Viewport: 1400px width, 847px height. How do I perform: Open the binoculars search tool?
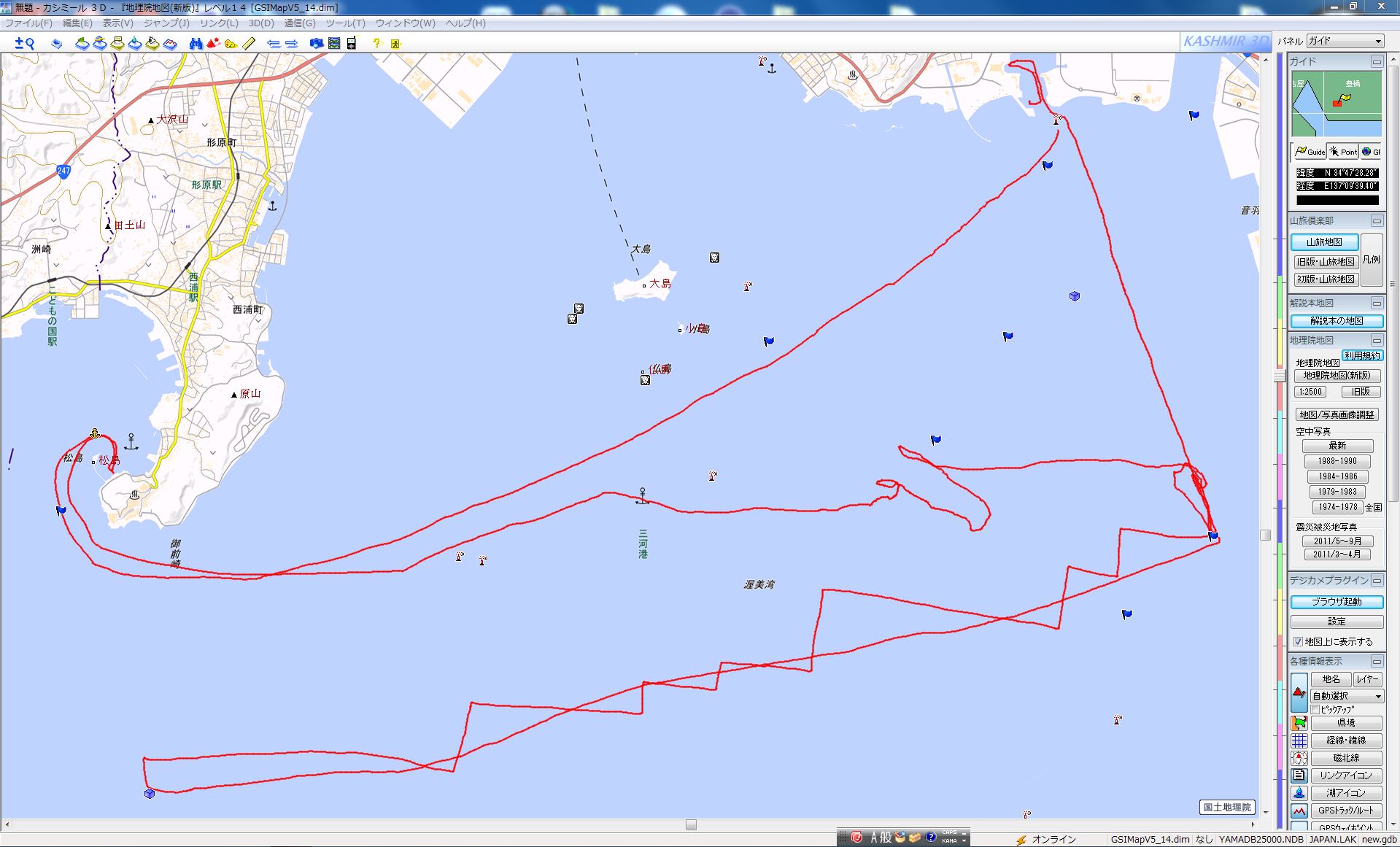tap(196, 44)
